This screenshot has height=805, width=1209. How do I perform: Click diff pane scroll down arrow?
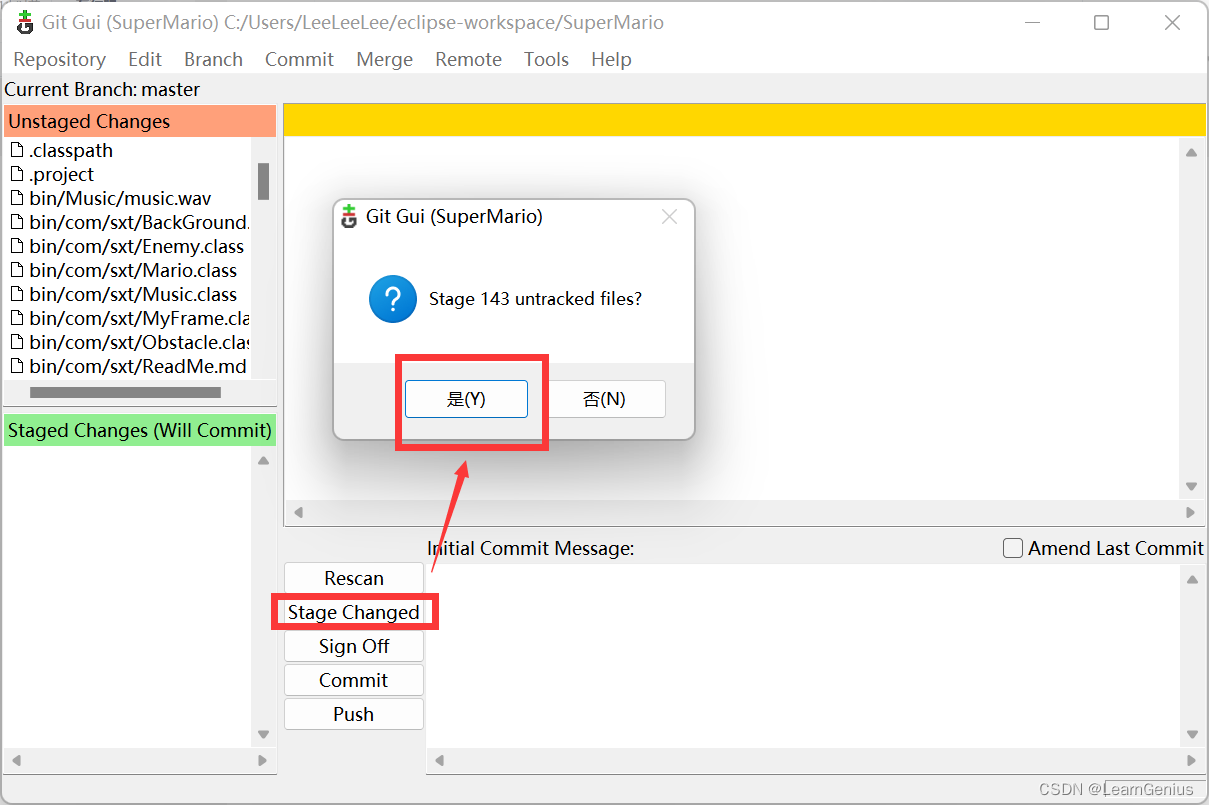click(1191, 487)
